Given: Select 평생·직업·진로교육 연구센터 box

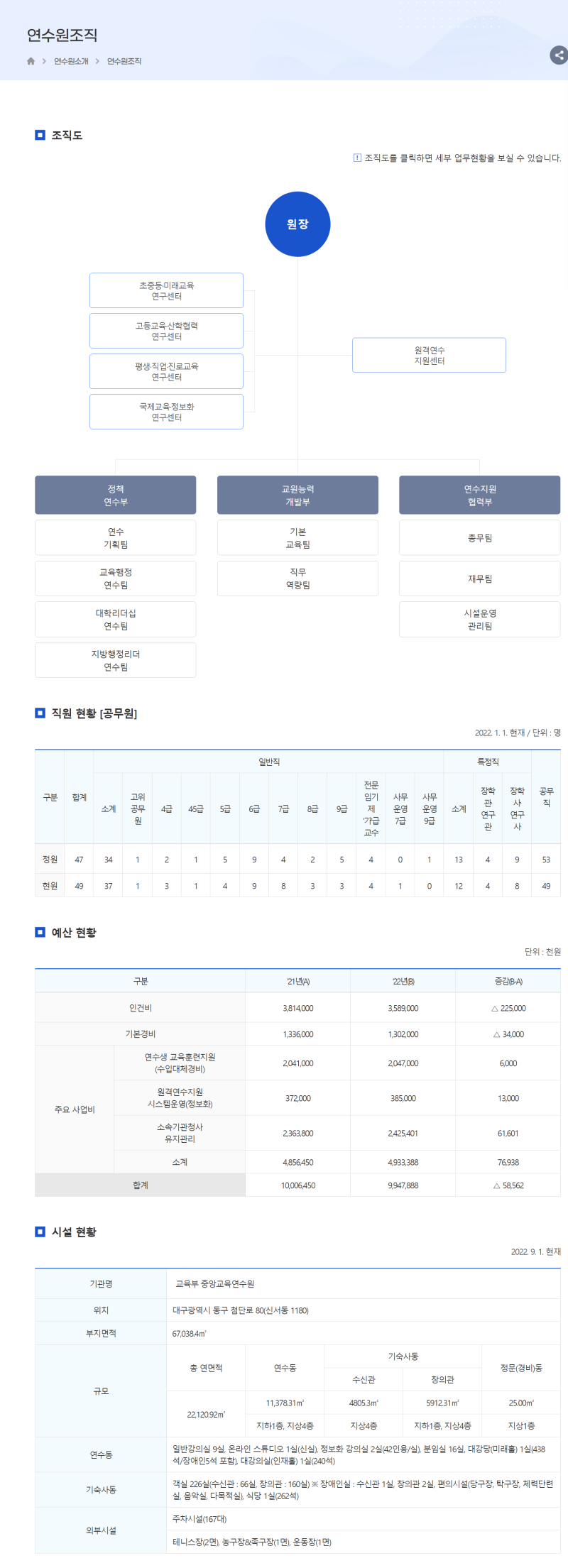Looking at the screenshot, I should click(166, 372).
